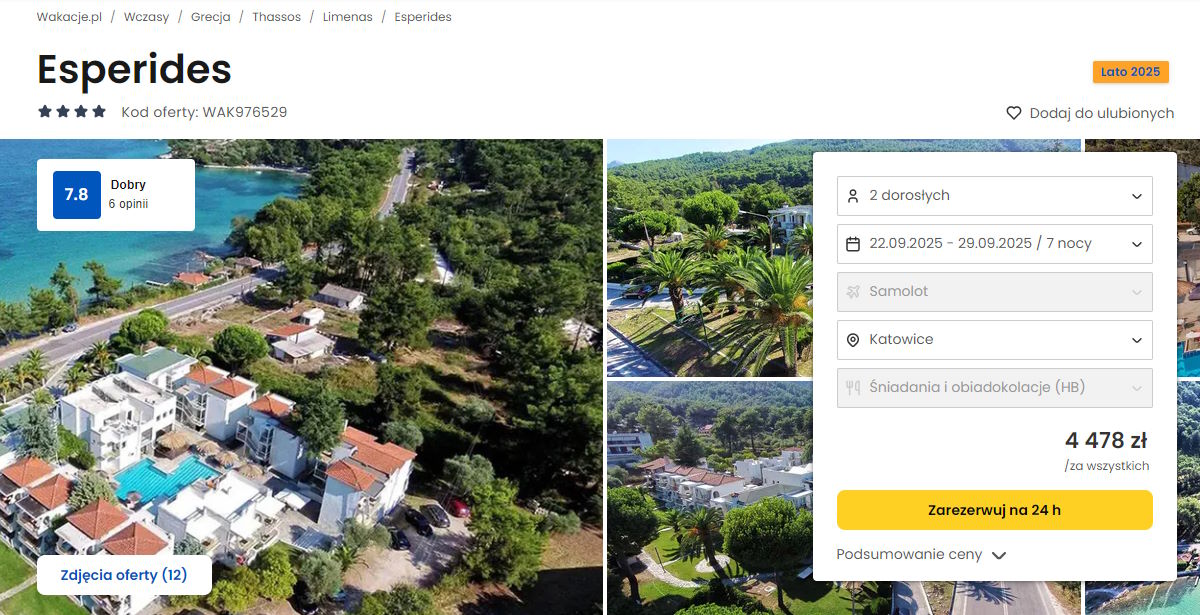The height and width of the screenshot is (615, 1200).
Task: Click the location pin icon by Katowice
Action: pos(853,340)
